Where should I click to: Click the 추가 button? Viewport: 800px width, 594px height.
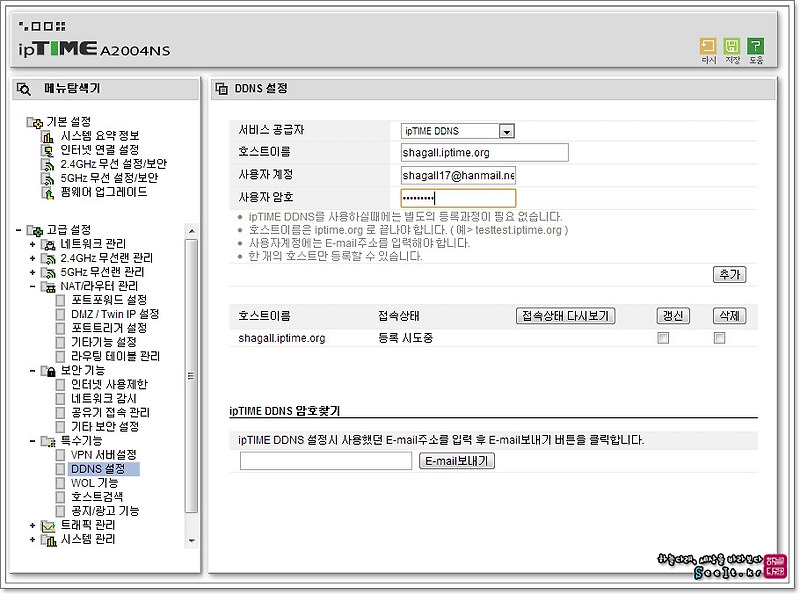729,275
